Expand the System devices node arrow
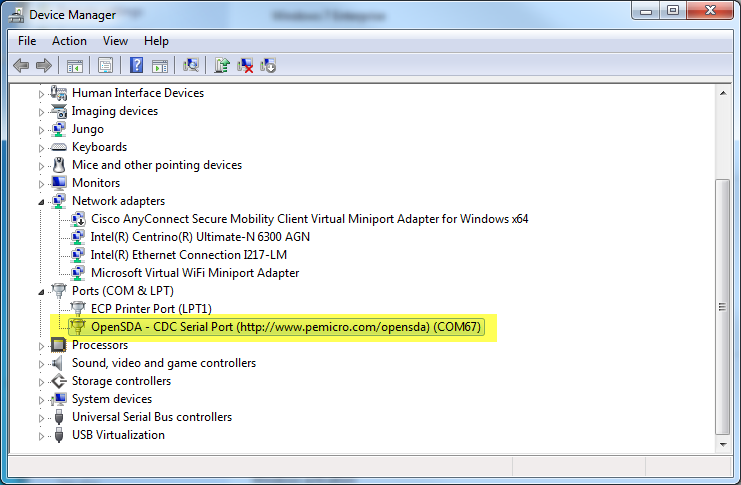 [x=41, y=400]
